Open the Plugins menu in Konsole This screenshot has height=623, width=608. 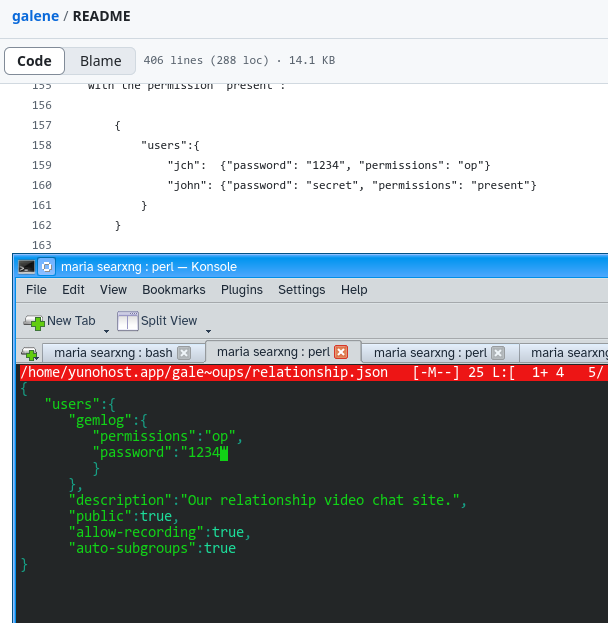pos(242,290)
